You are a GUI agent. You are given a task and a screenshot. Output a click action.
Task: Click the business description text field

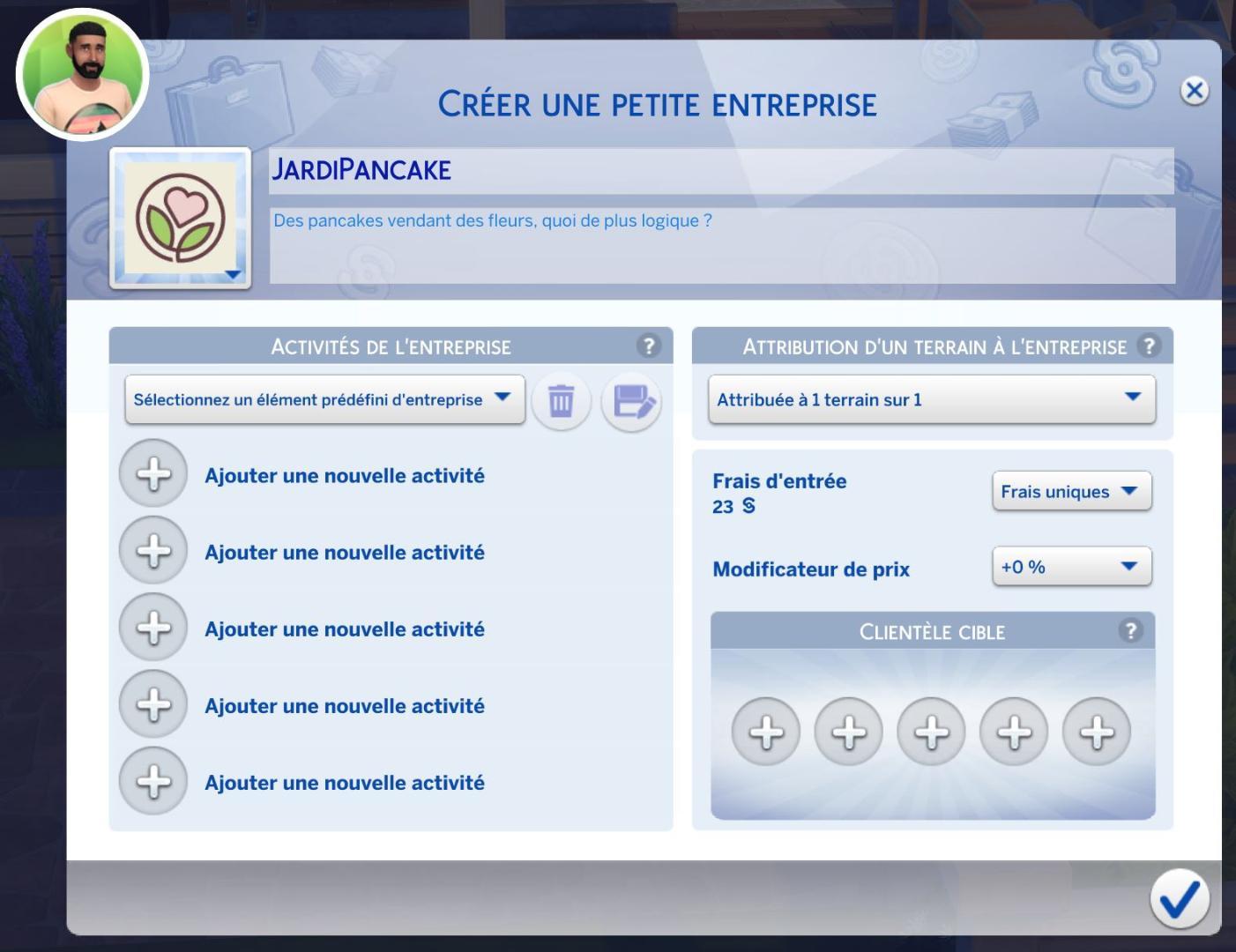coord(721,245)
